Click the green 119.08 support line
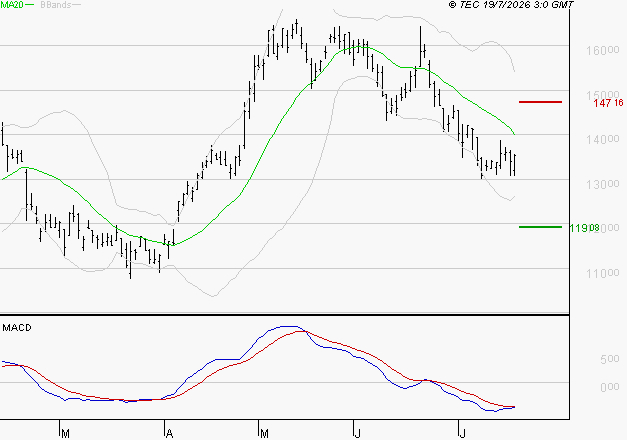Viewport: 627px width, 440px height. (x=540, y=227)
